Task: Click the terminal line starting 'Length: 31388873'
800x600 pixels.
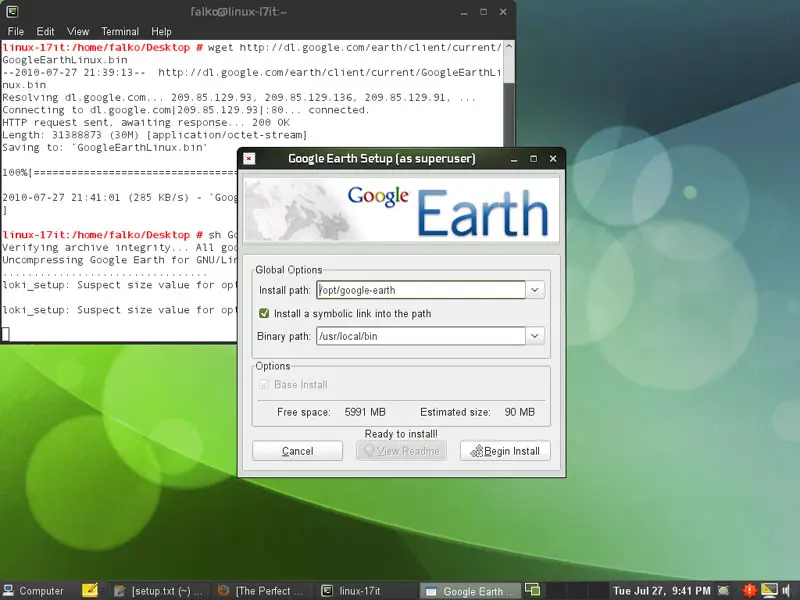Action: pyautogui.click(x=155, y=135)
